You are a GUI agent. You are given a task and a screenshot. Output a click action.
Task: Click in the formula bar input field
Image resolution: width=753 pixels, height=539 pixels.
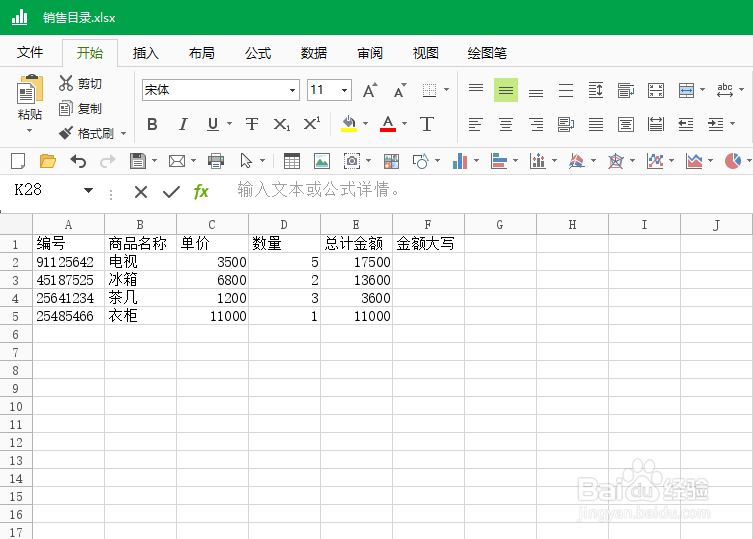[490, 190]
